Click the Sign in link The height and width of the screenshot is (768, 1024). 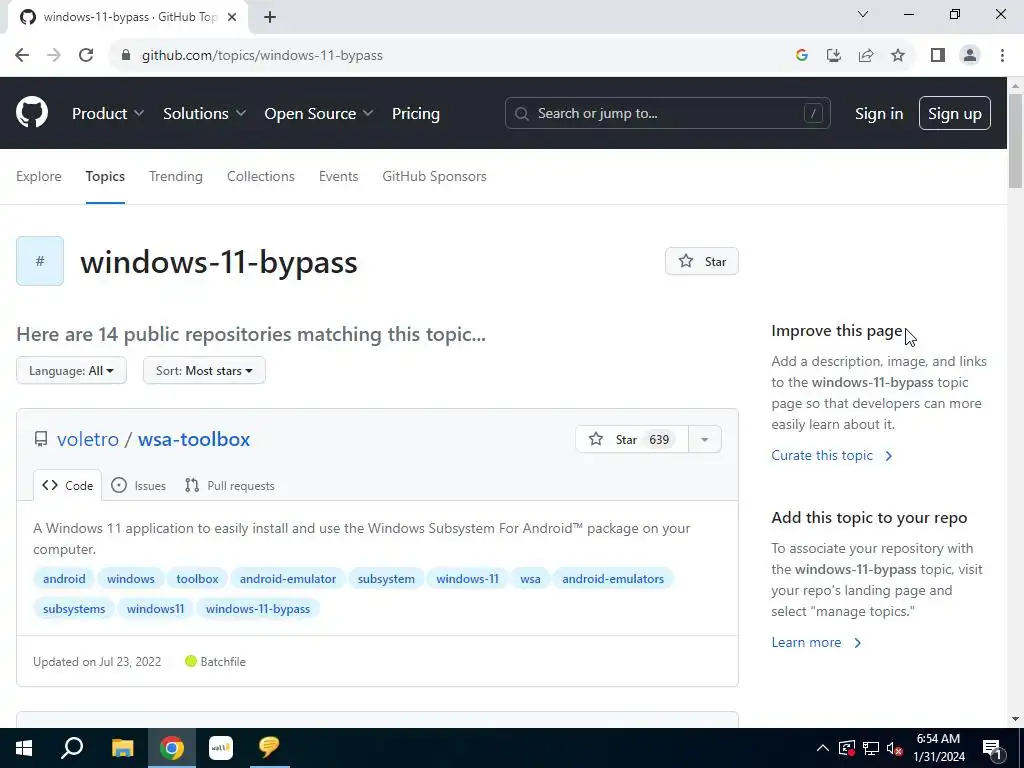click(879, 113)
